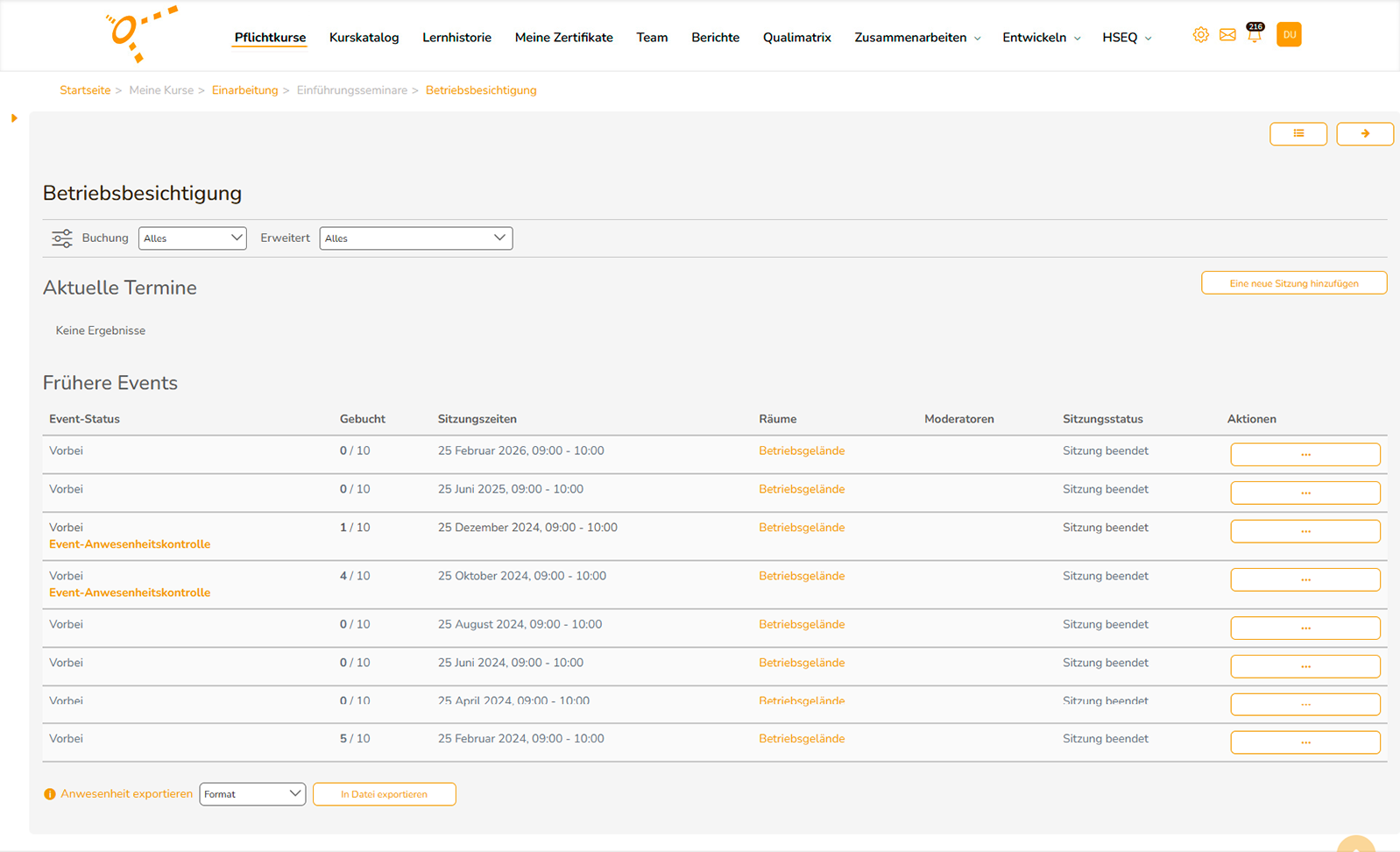The width and height of the screenshot is (1400, 852).
Task: Click the info icon beside Anwesenheit exportieren
Action: point(50,794)
